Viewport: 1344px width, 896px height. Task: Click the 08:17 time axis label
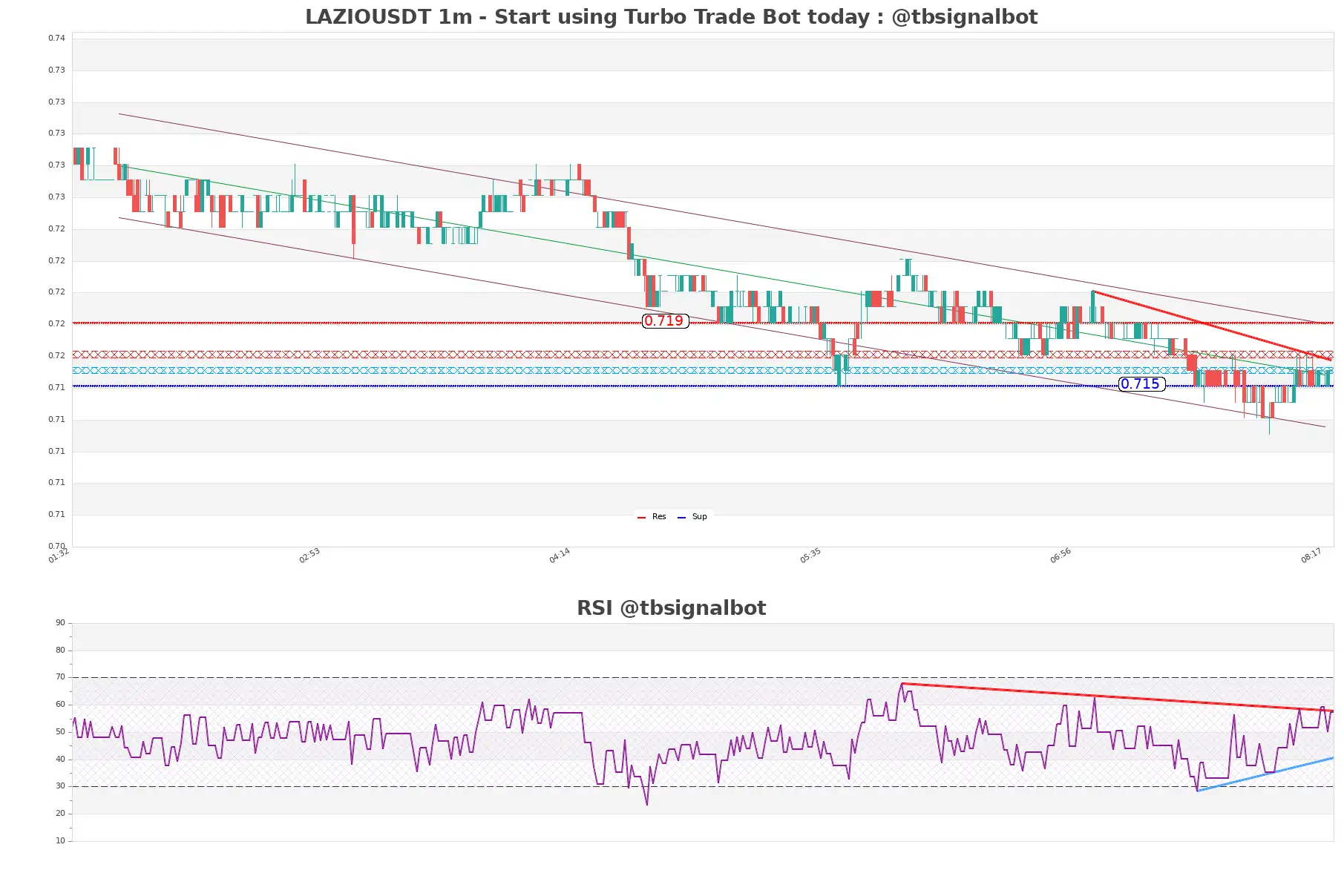click(1311, 556)
